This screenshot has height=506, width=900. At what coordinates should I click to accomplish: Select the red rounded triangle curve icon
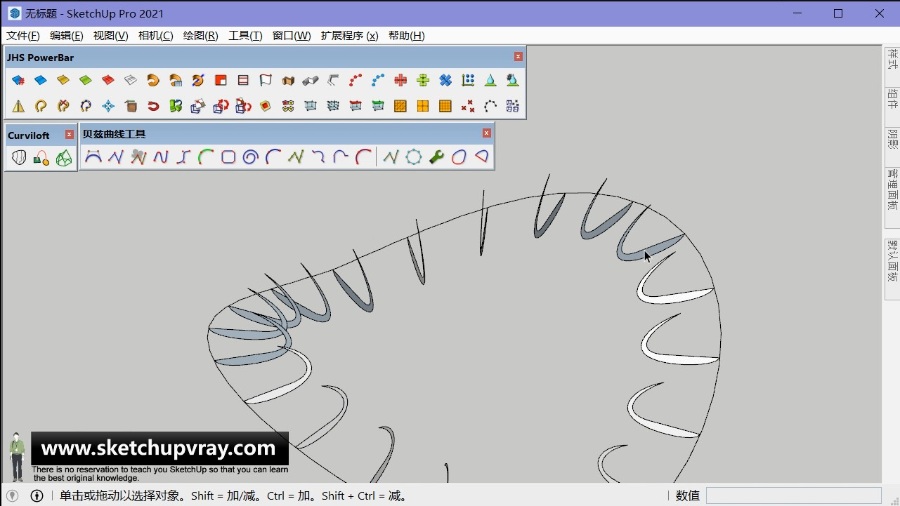482,157
